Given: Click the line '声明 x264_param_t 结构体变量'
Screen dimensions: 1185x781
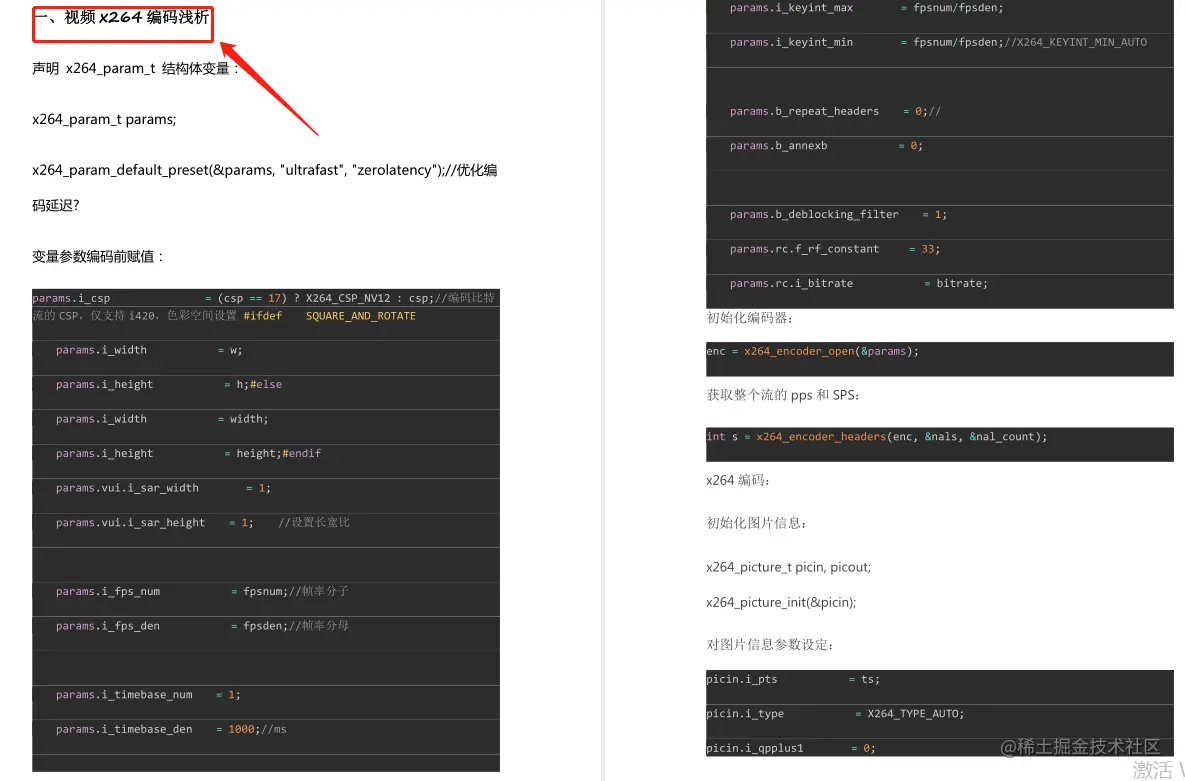Looking at the screenshot, I should (135, 68).
